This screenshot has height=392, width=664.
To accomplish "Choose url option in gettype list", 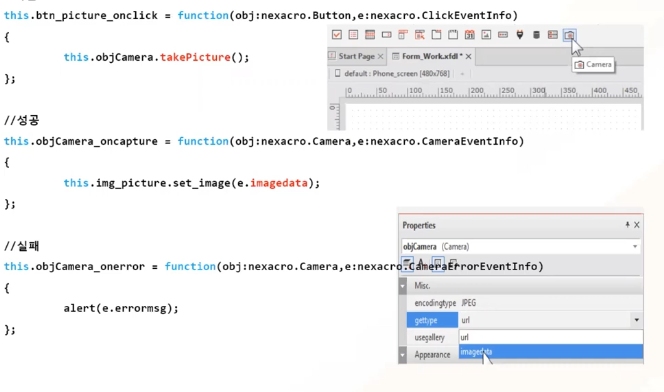I will (x=551, y=337).
